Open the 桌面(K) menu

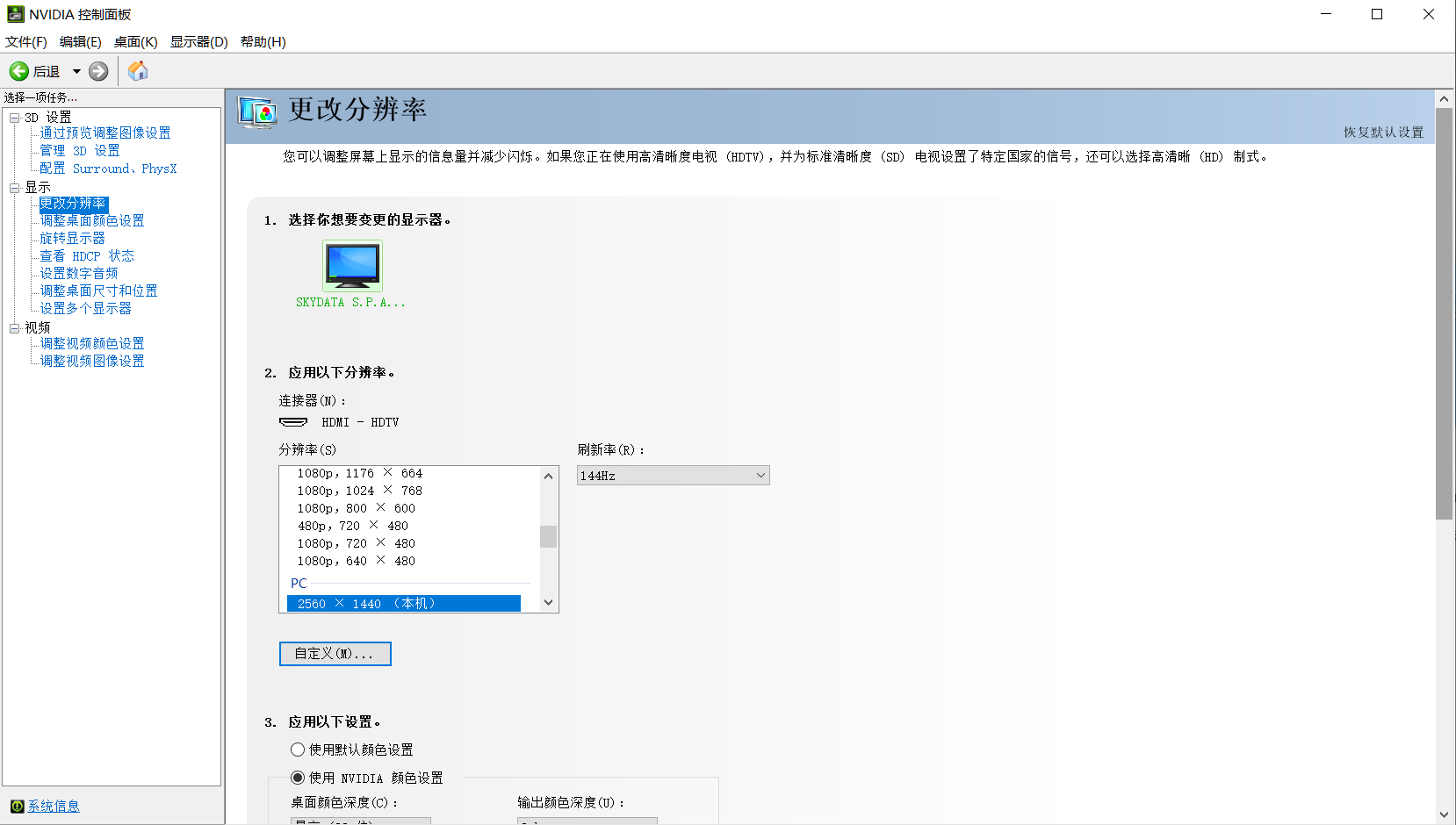pos(136,41)
